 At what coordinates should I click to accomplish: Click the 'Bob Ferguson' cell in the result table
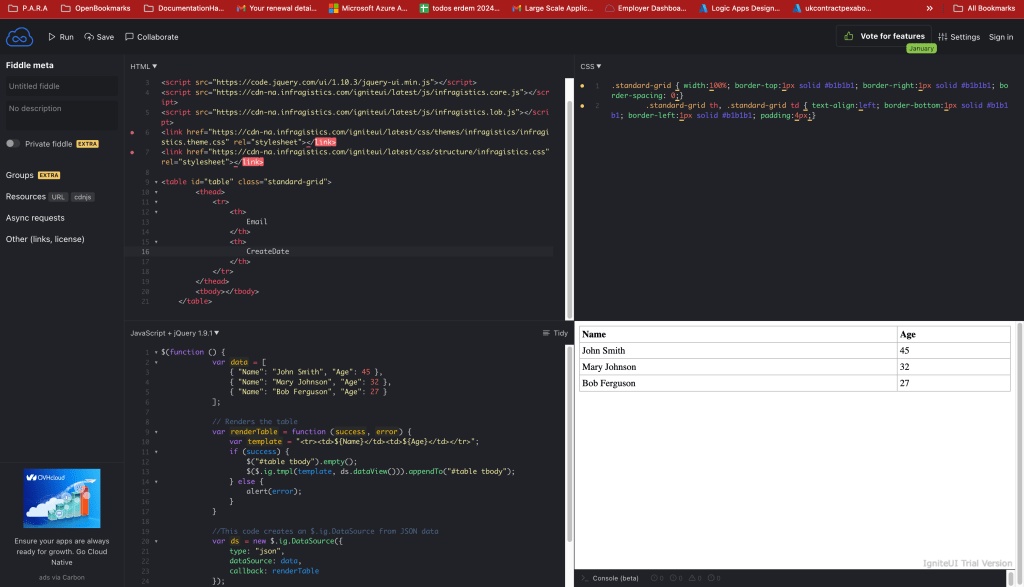[x=738, y=383]
